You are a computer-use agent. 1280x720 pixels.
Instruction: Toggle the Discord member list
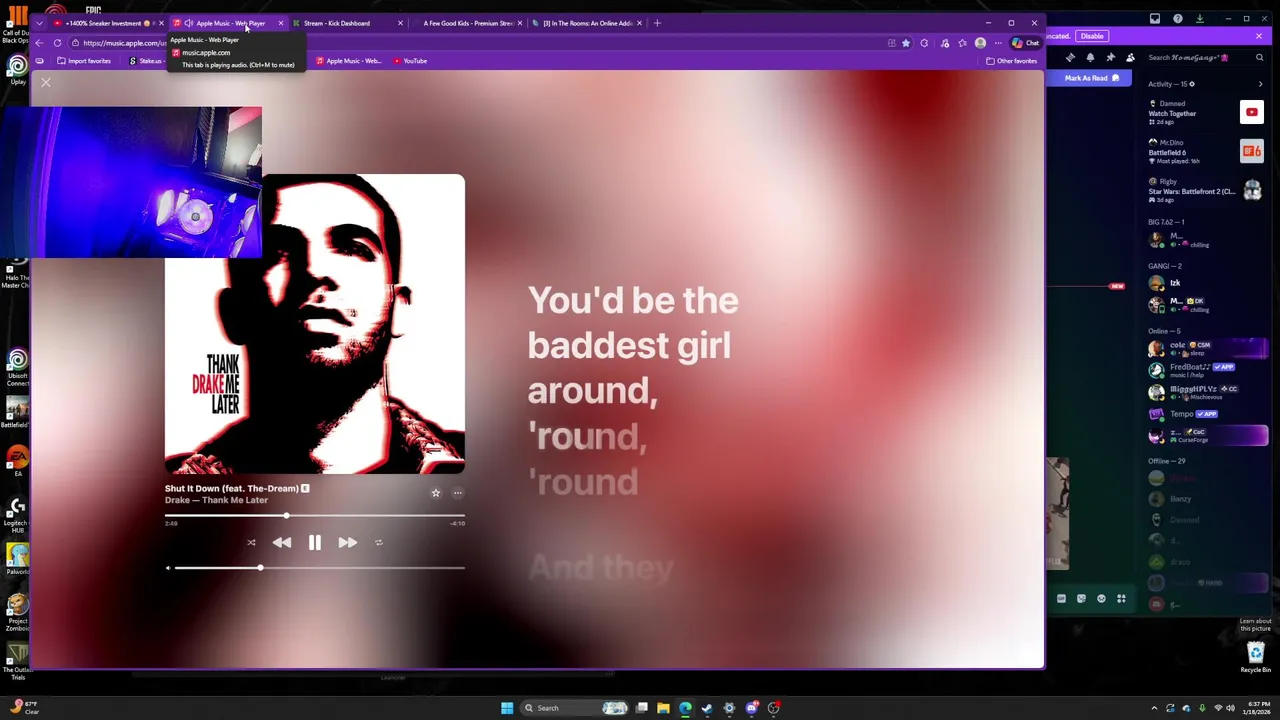(1130, 58)
